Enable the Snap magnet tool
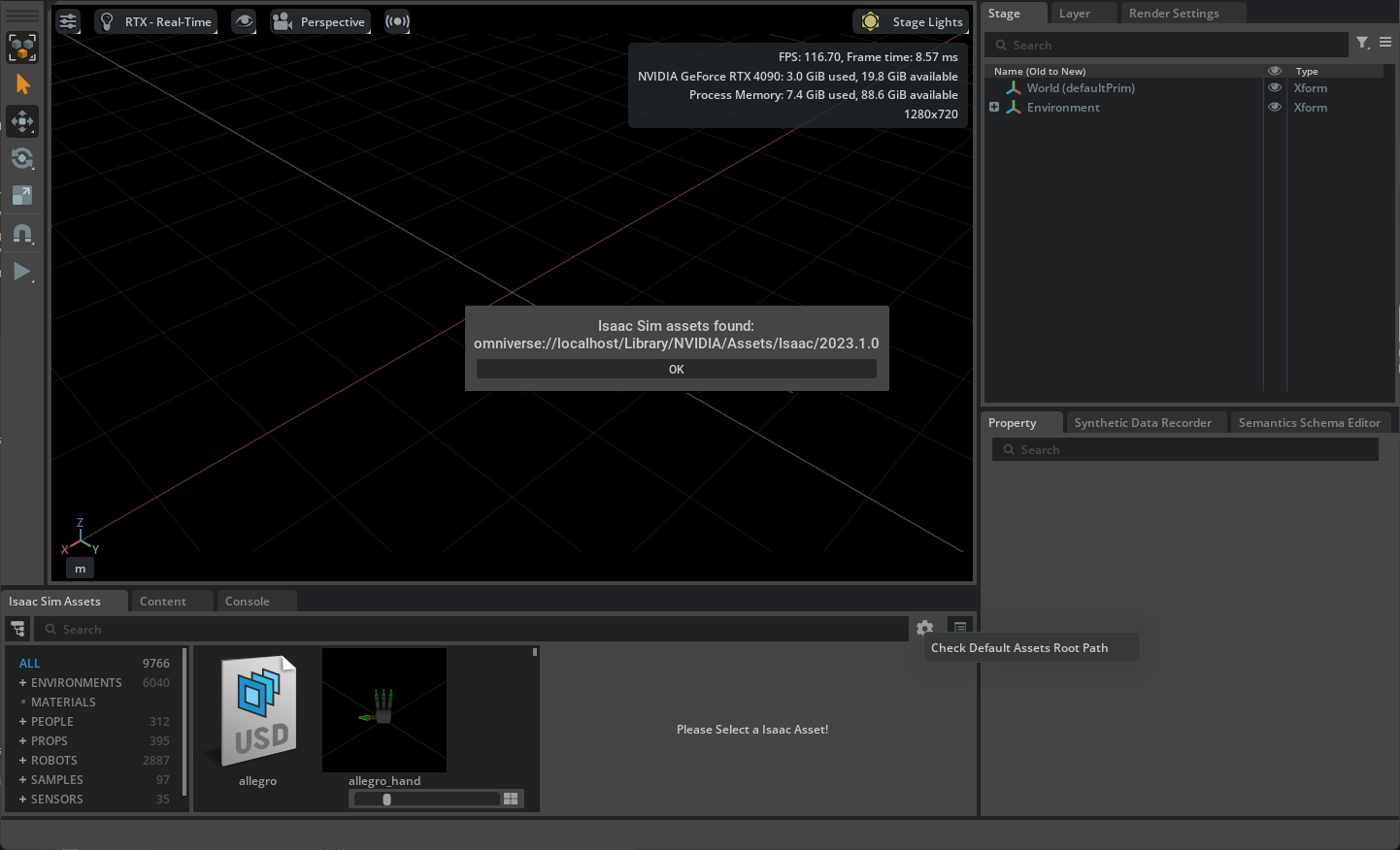 [x=22, y=233]
